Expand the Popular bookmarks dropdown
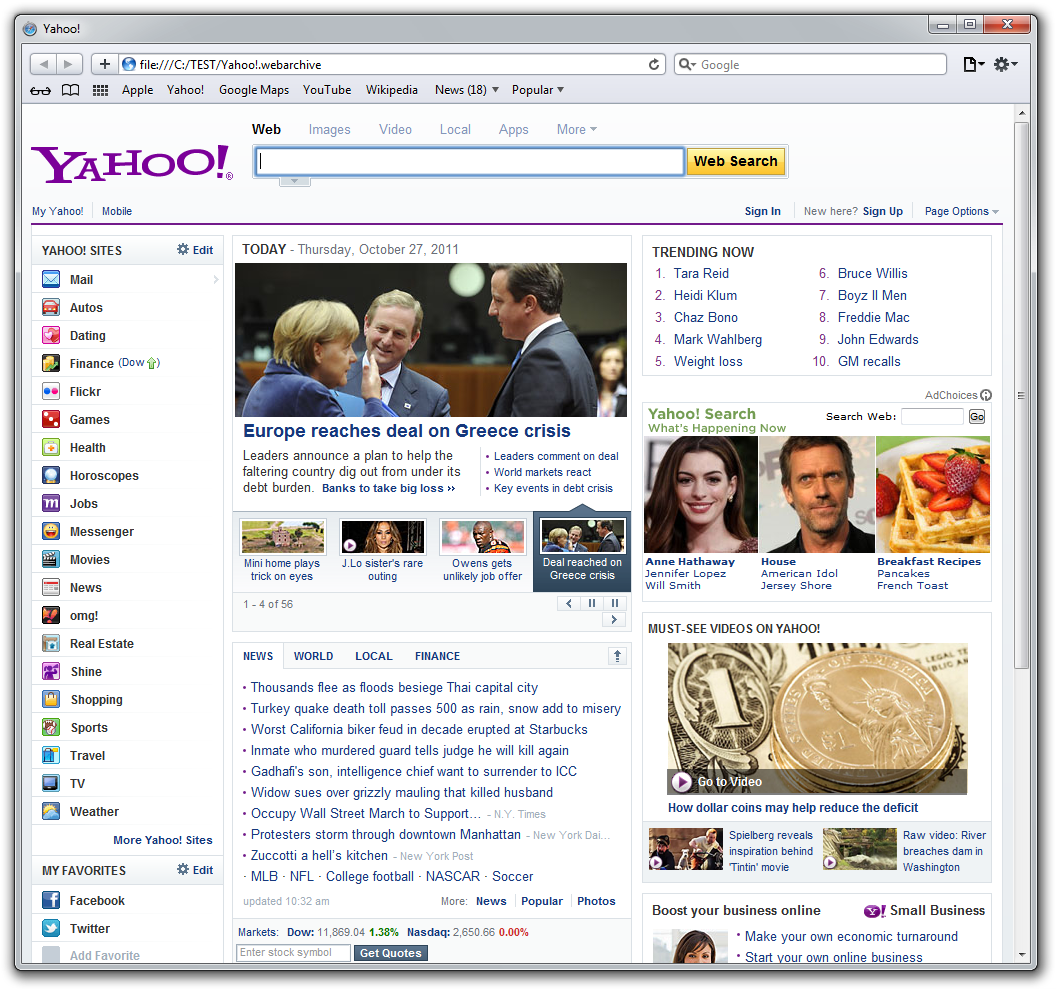 coord(537,90)
